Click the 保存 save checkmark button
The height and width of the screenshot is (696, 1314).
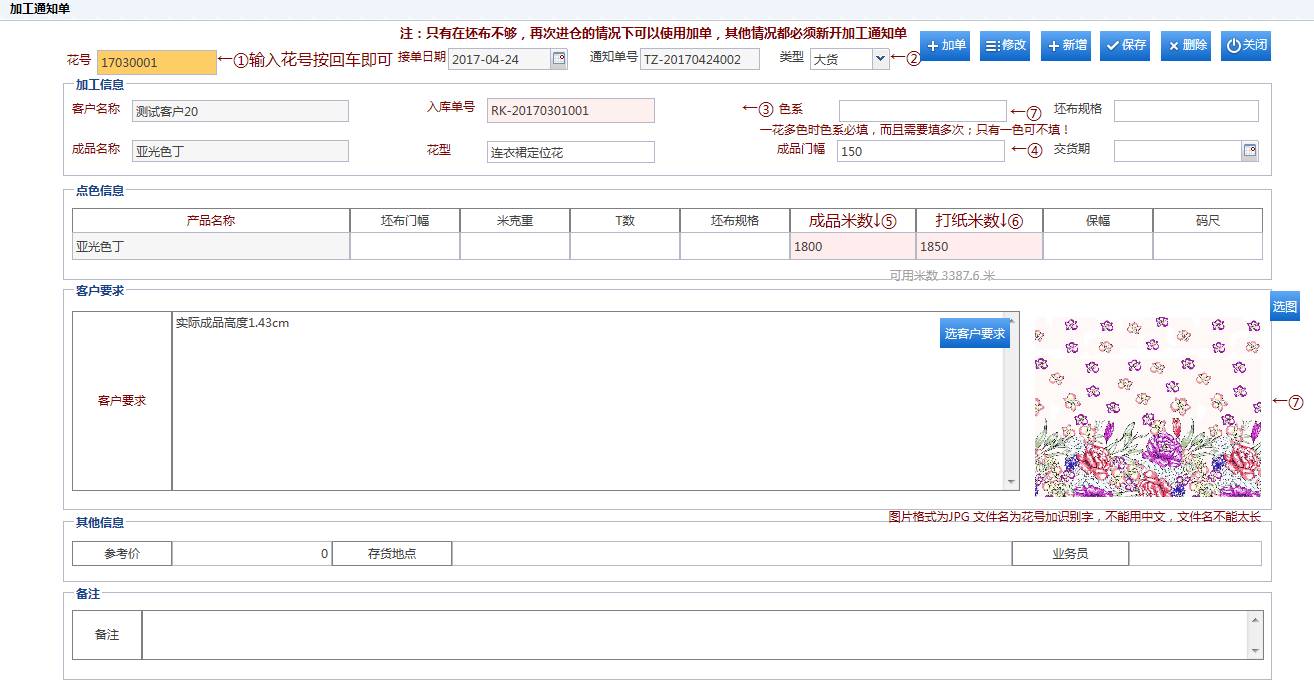pos(1125,46)
